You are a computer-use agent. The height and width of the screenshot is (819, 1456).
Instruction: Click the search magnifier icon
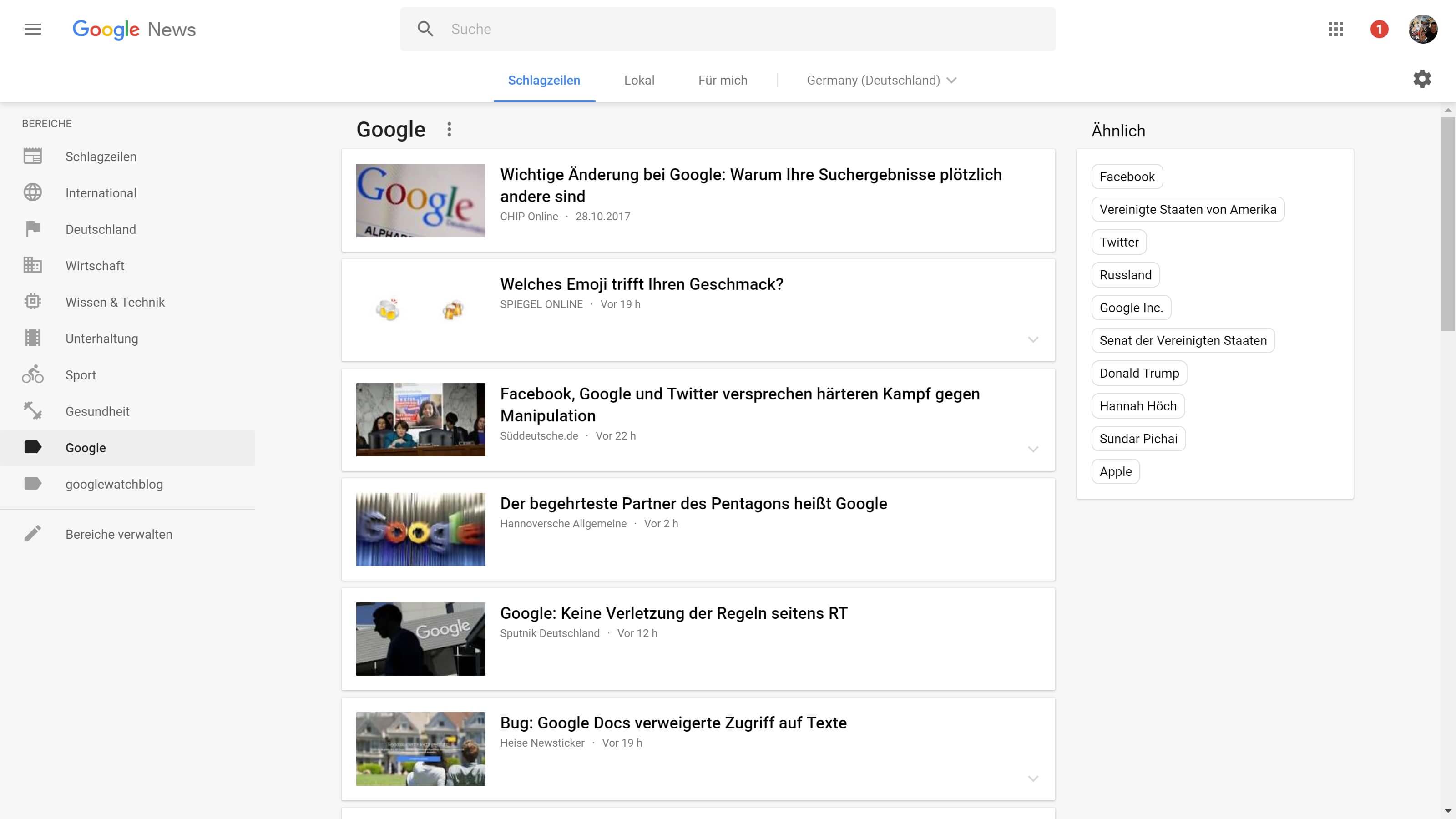click(425, 29)
